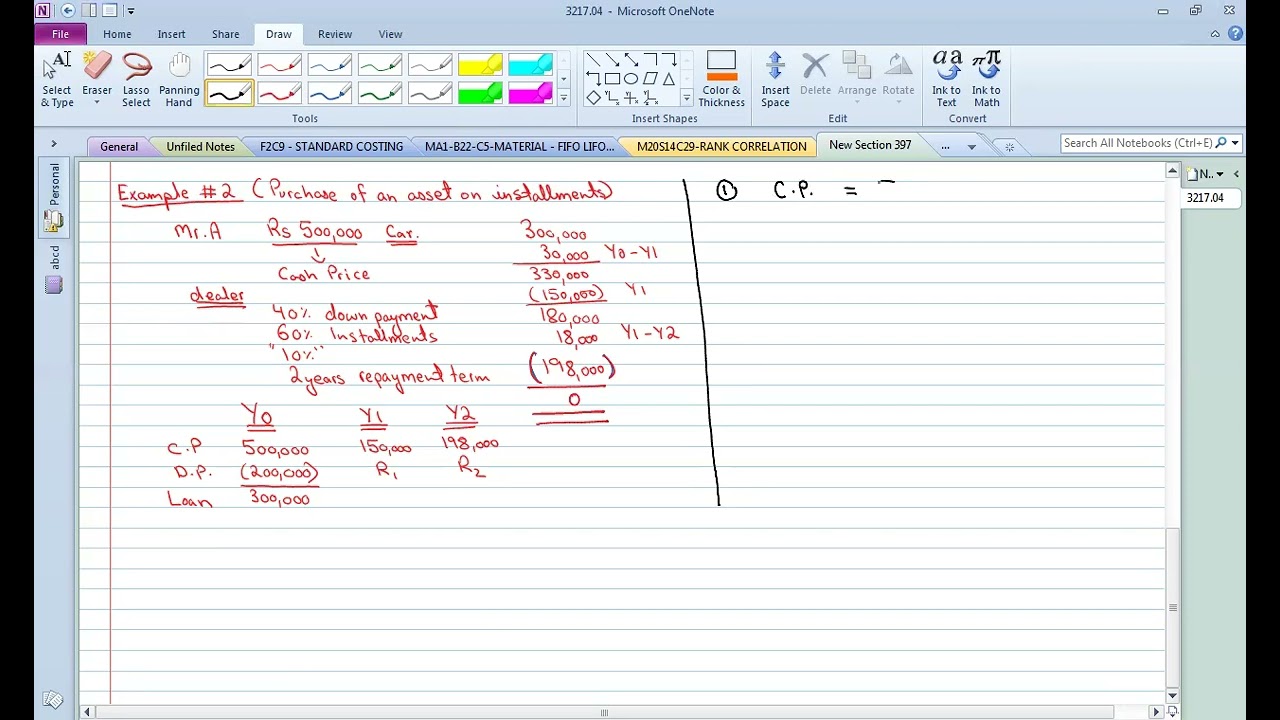
Task: Switch to the Insert ribbon tab
Action: click(171, 34)
